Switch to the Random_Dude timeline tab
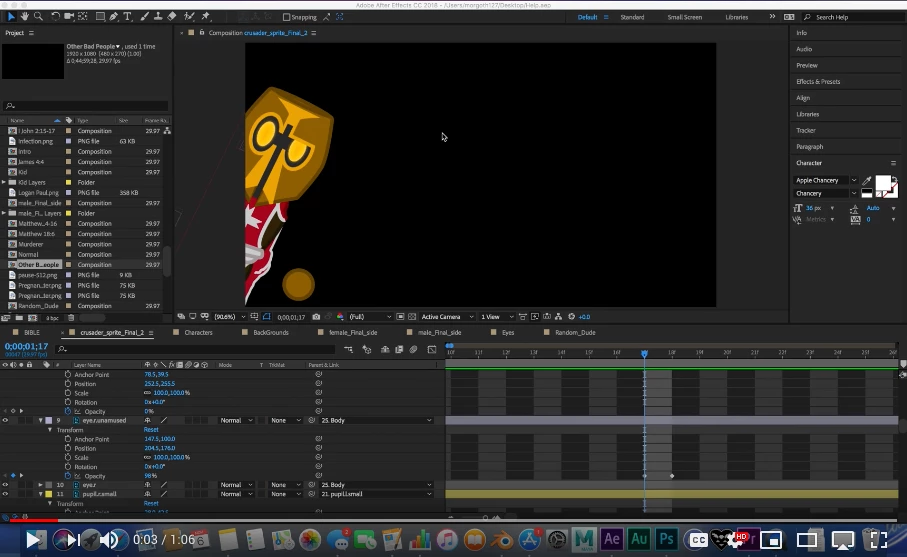This screenshot has width=907, height=557. tap(575, 333)
